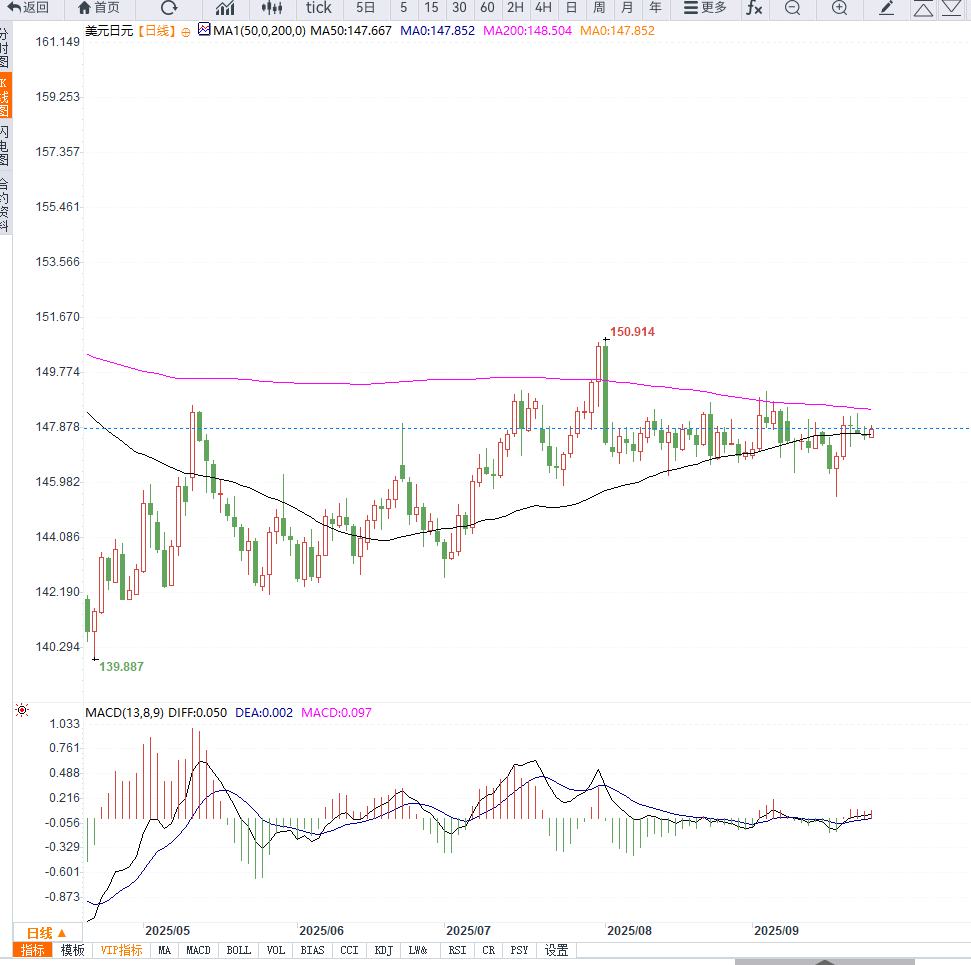Image resolution: width=971 pixels, height=965 pixels.
Task: Click the DEA:0.002 value
Action: coord(264,712)
